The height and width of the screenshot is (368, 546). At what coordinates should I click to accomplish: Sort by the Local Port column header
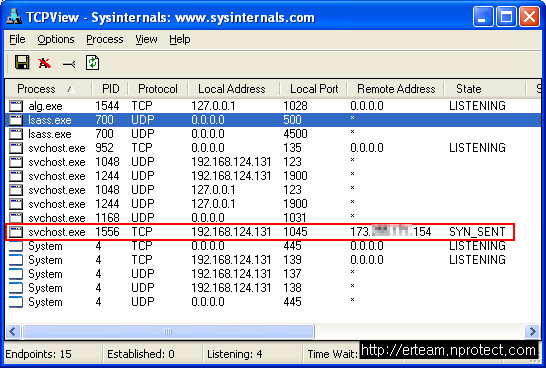coord(313,89)
